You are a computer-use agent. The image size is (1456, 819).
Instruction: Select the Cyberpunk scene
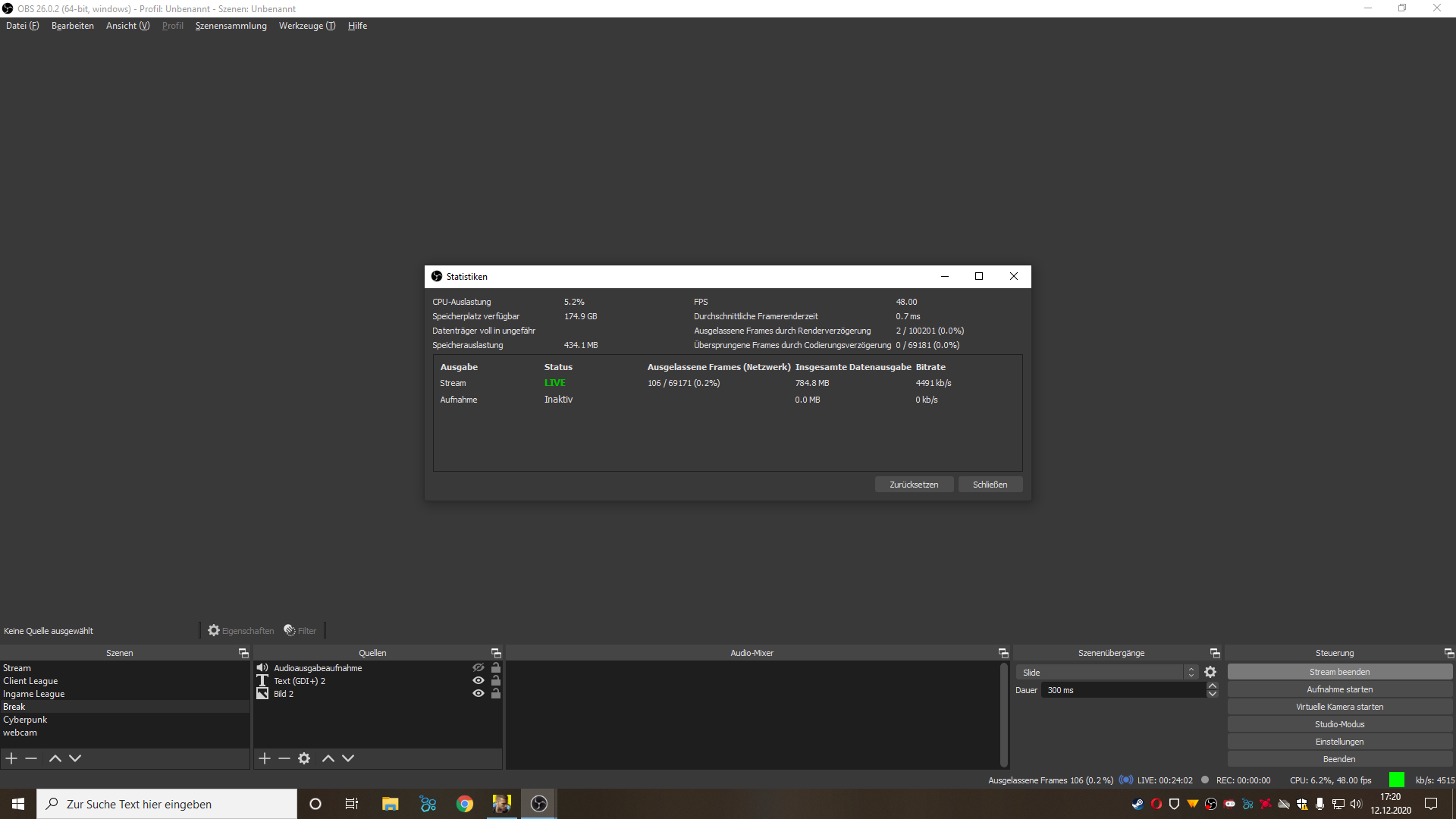25,720
